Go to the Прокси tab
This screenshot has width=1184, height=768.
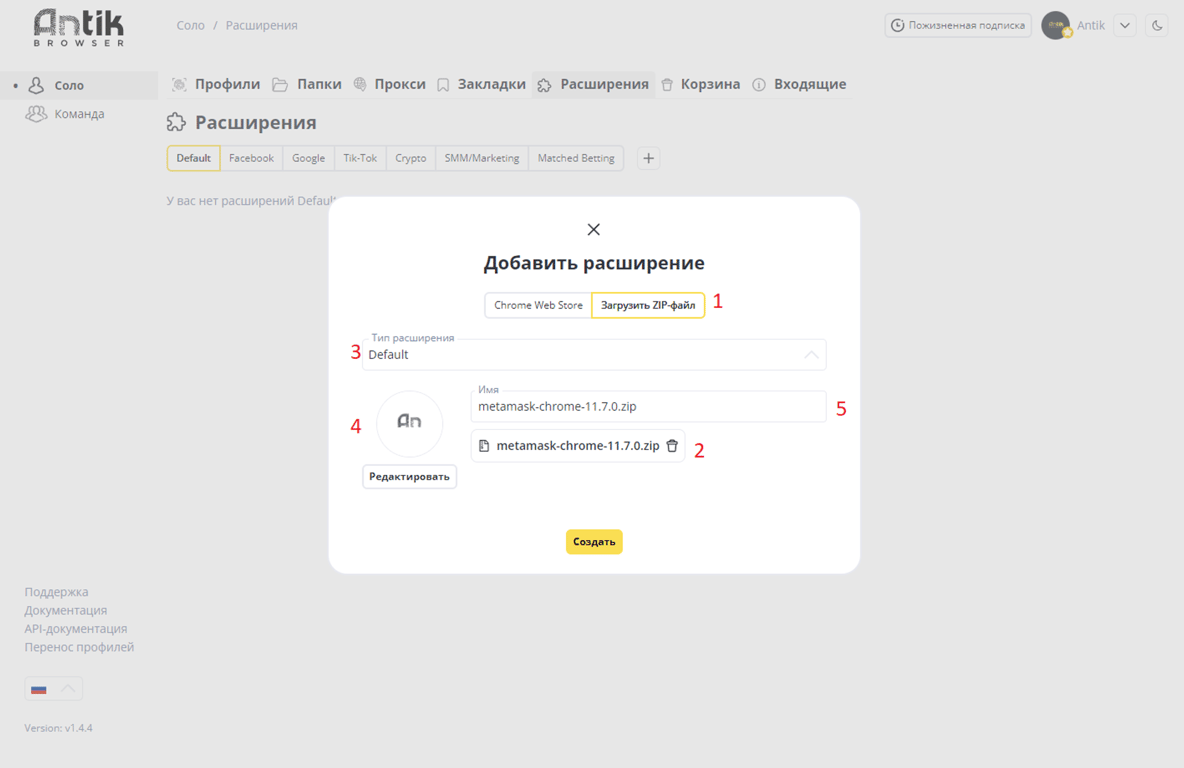coord(390,85)
